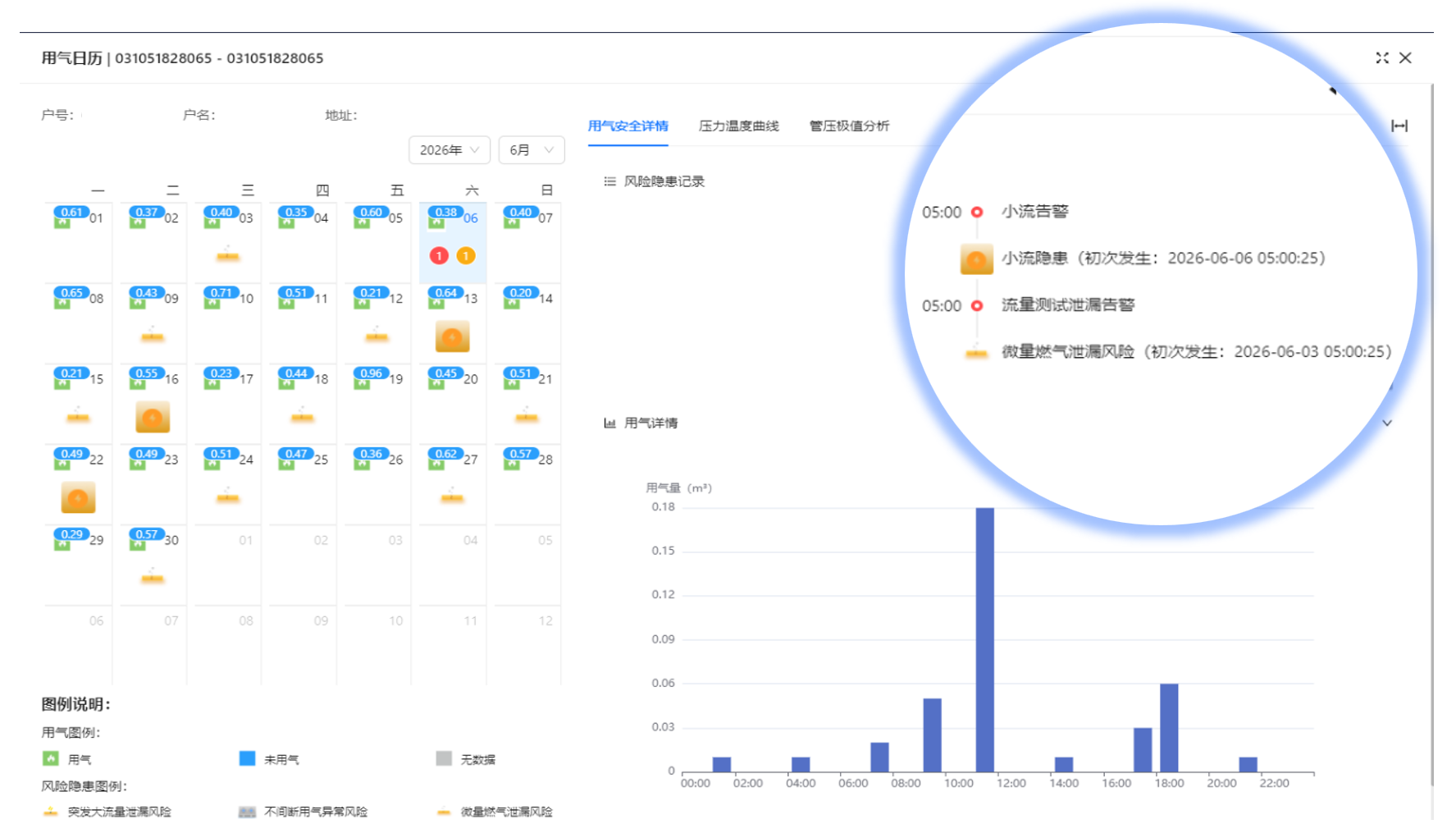
Task: Click the 18:00 bar in usage chart
Action: click(1169, 728)
